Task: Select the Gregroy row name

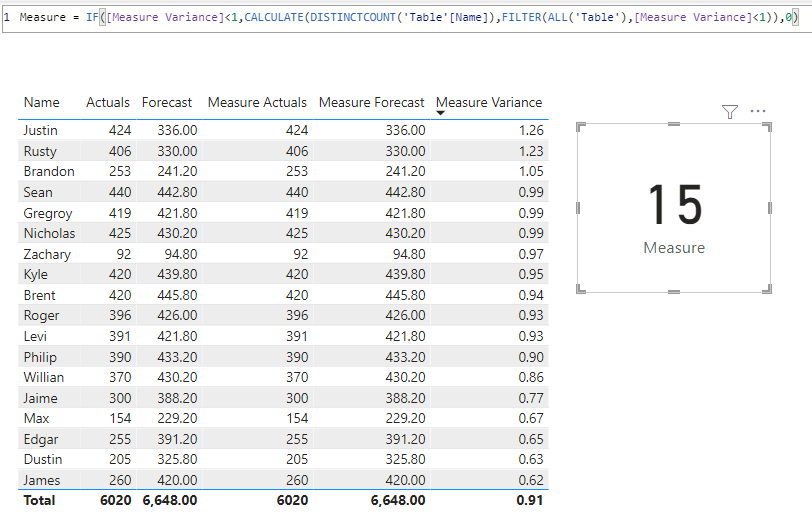Action: (48, 213)
